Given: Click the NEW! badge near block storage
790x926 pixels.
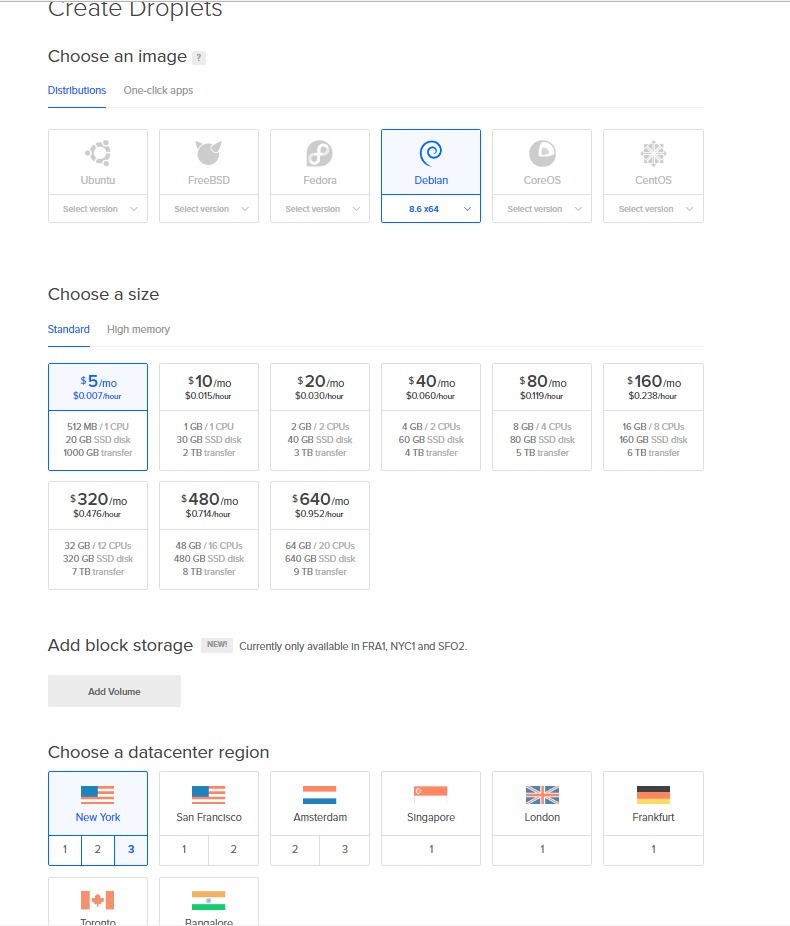Looking at the screenshot, I should coord(217,644).
